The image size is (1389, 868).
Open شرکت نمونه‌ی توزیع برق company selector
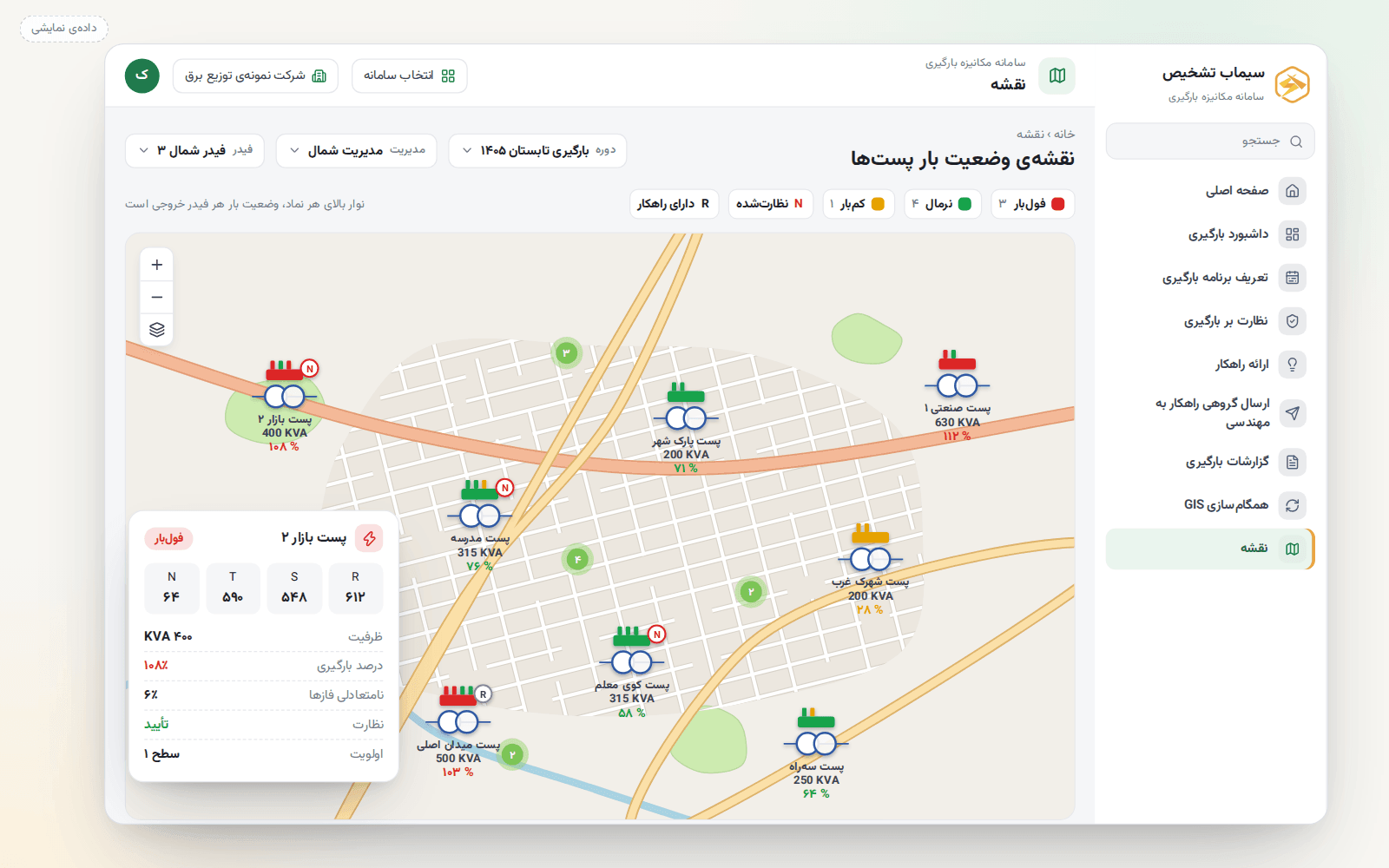click(255, 76)
